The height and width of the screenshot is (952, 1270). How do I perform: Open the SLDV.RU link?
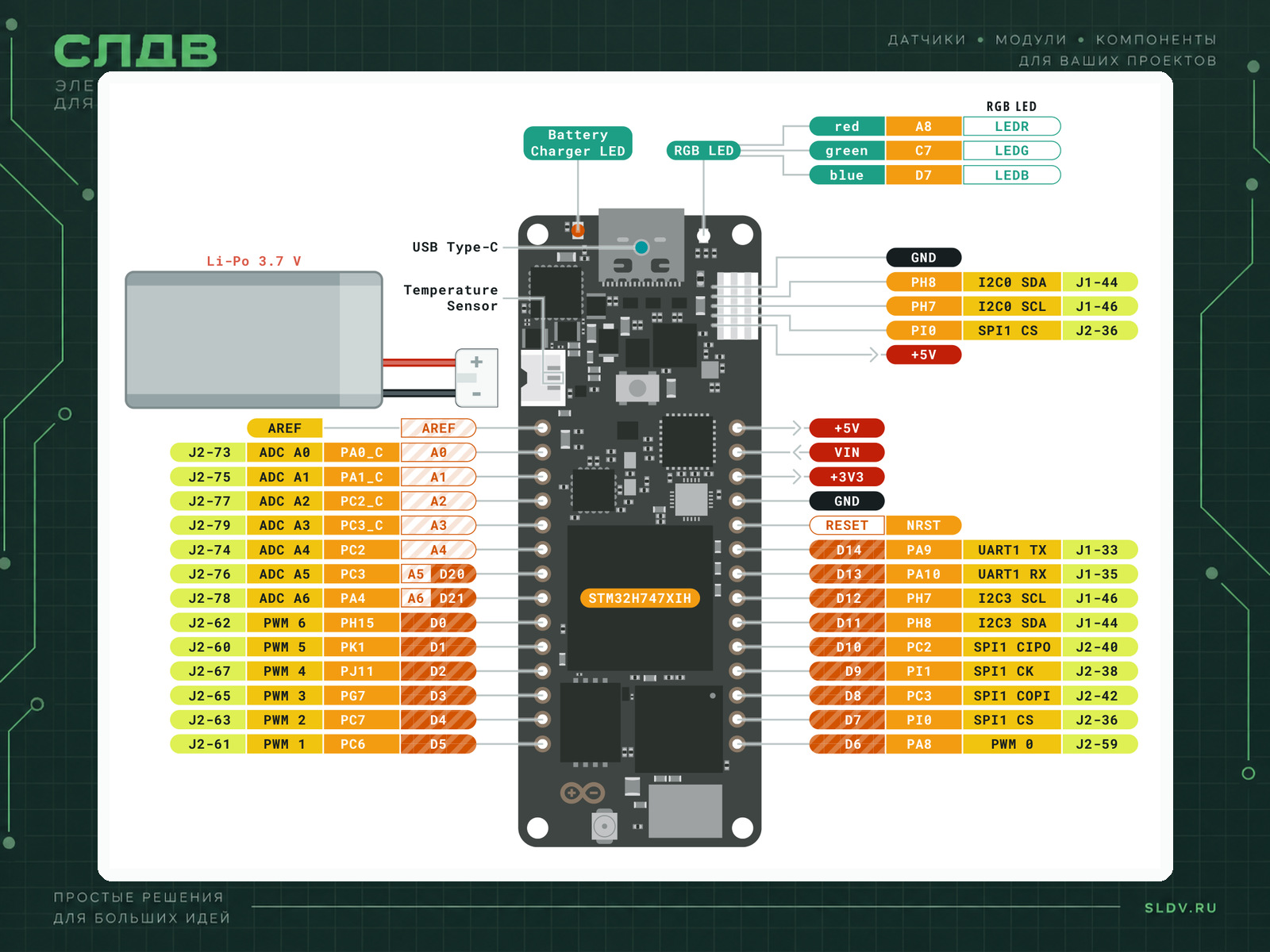(1180, 908)
